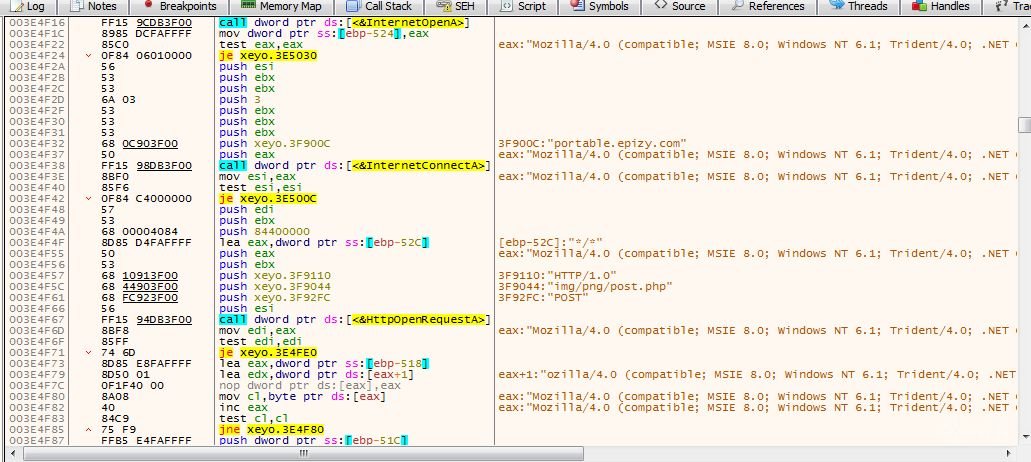Click the je xeyo.3E500C instruction

268,198
